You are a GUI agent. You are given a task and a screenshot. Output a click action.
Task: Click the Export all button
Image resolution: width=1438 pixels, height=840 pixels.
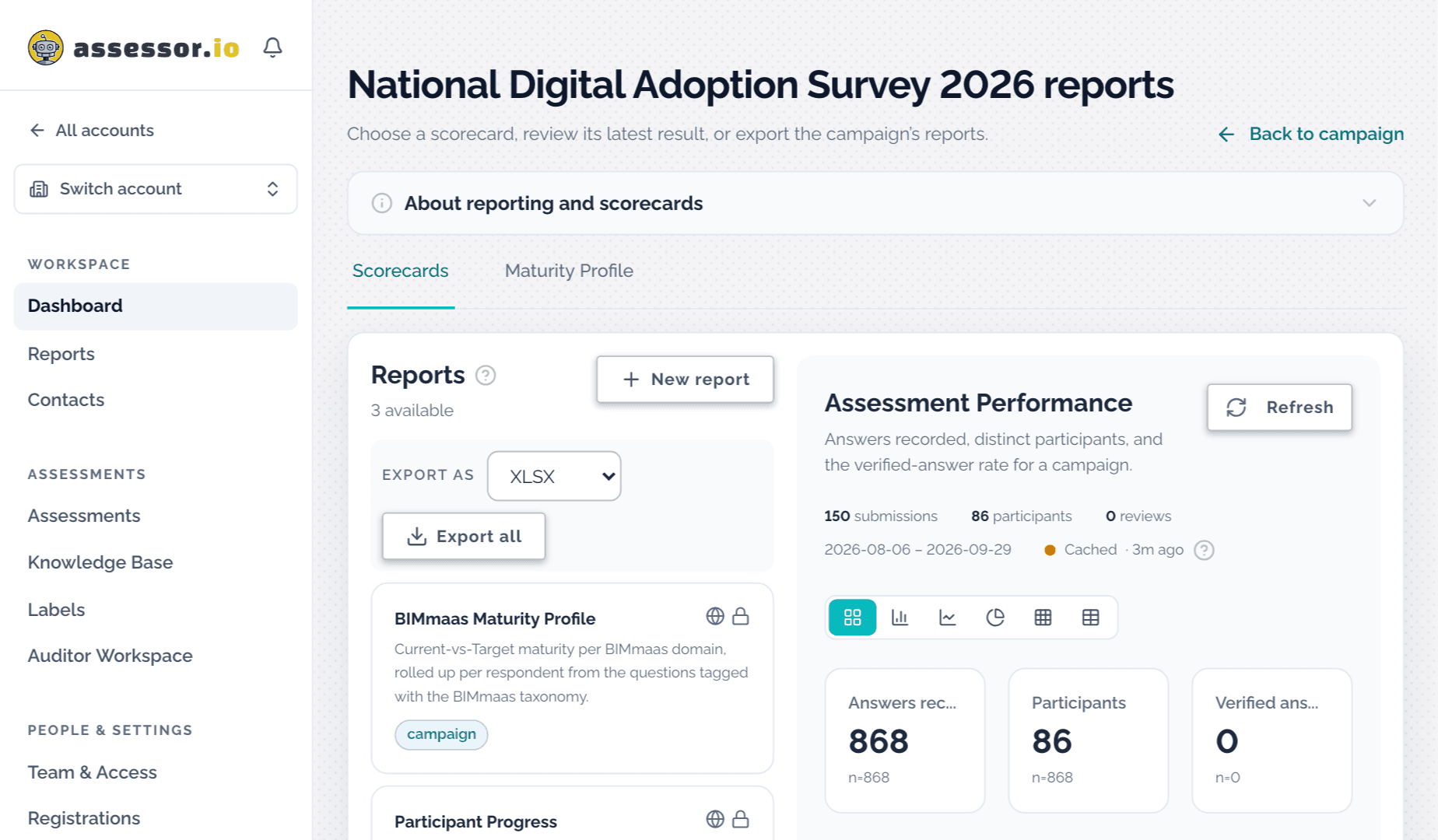pos(464,536)
